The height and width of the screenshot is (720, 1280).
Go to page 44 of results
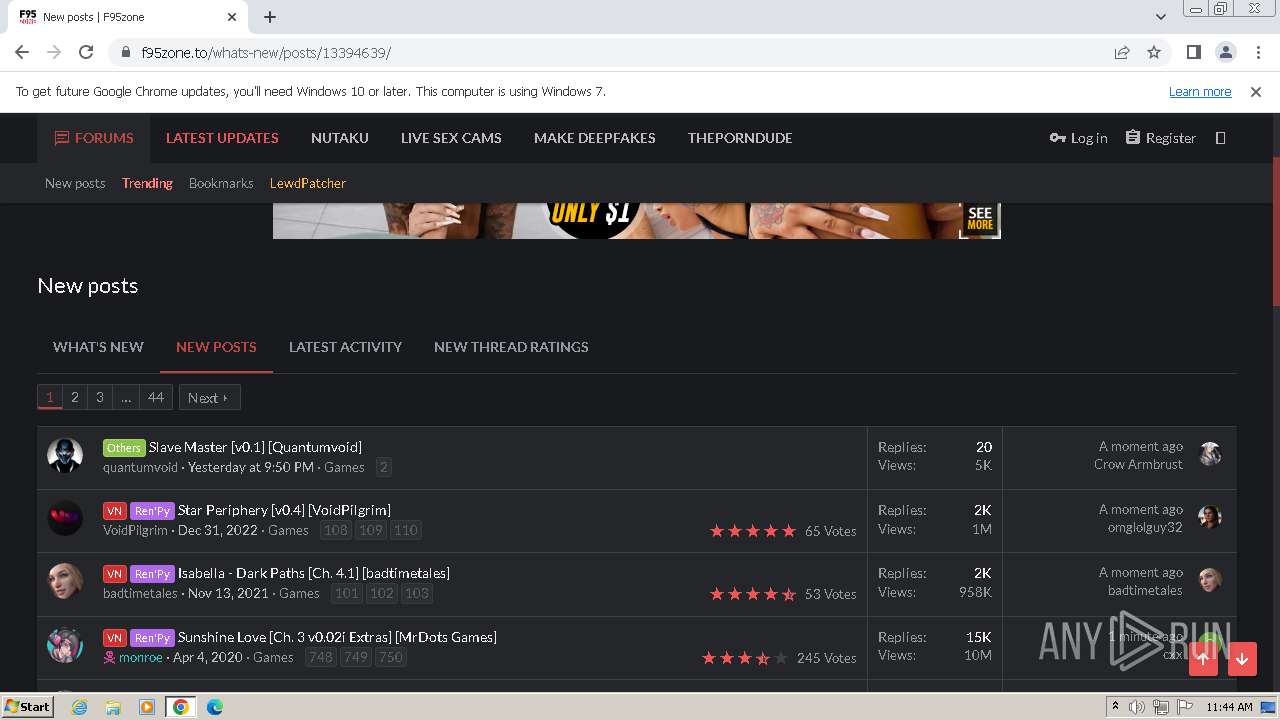click(156, 397)
